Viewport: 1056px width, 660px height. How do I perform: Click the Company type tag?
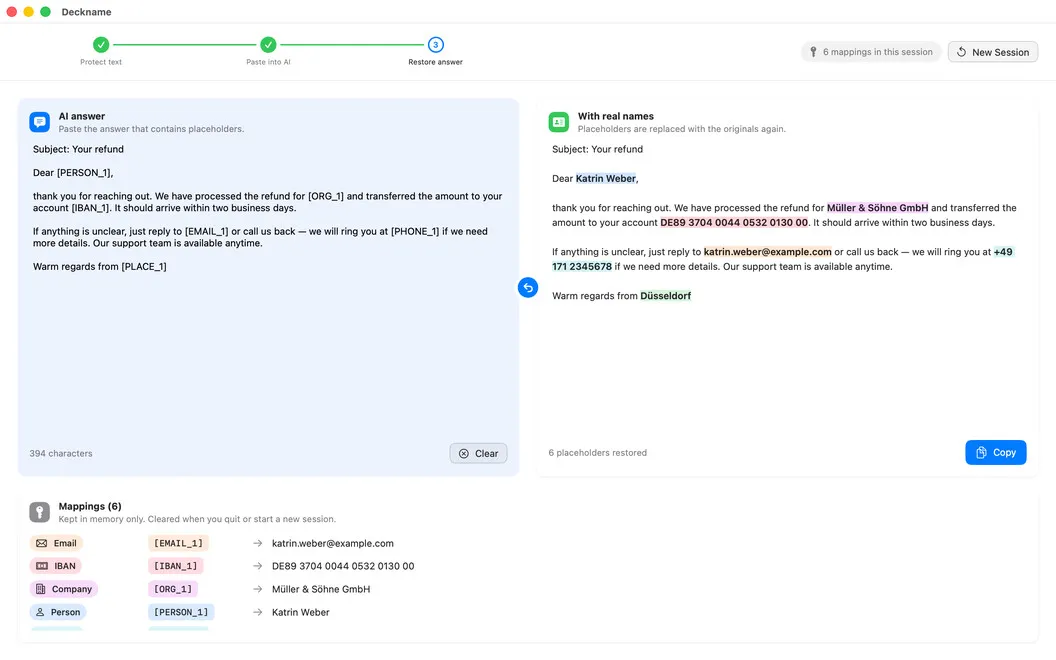[64, 589]
